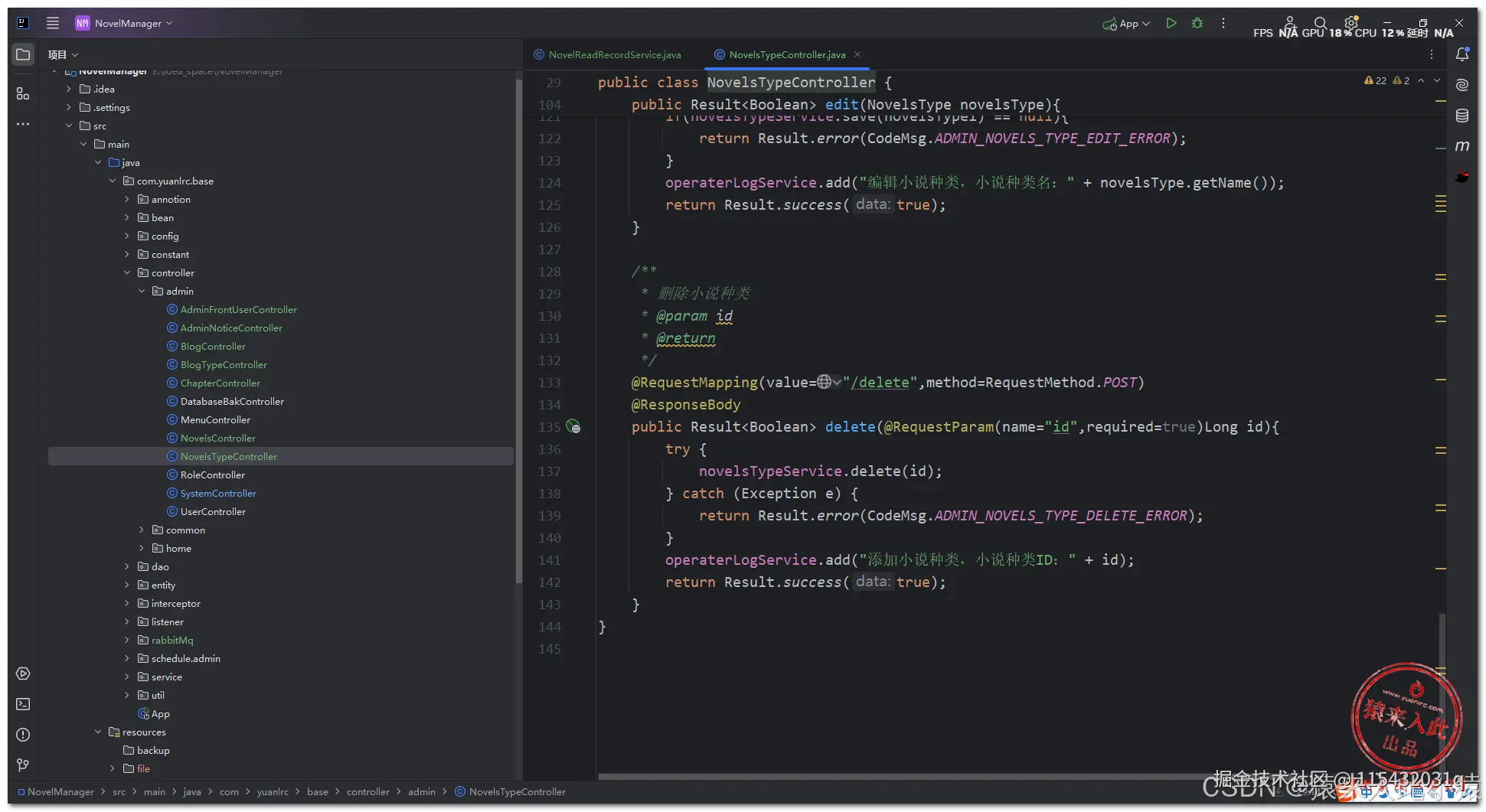This screenshot has height=812, width=1486.
Task: Open Search Everywhere with the magnifier icon
Action: (x=1320, y=24)
